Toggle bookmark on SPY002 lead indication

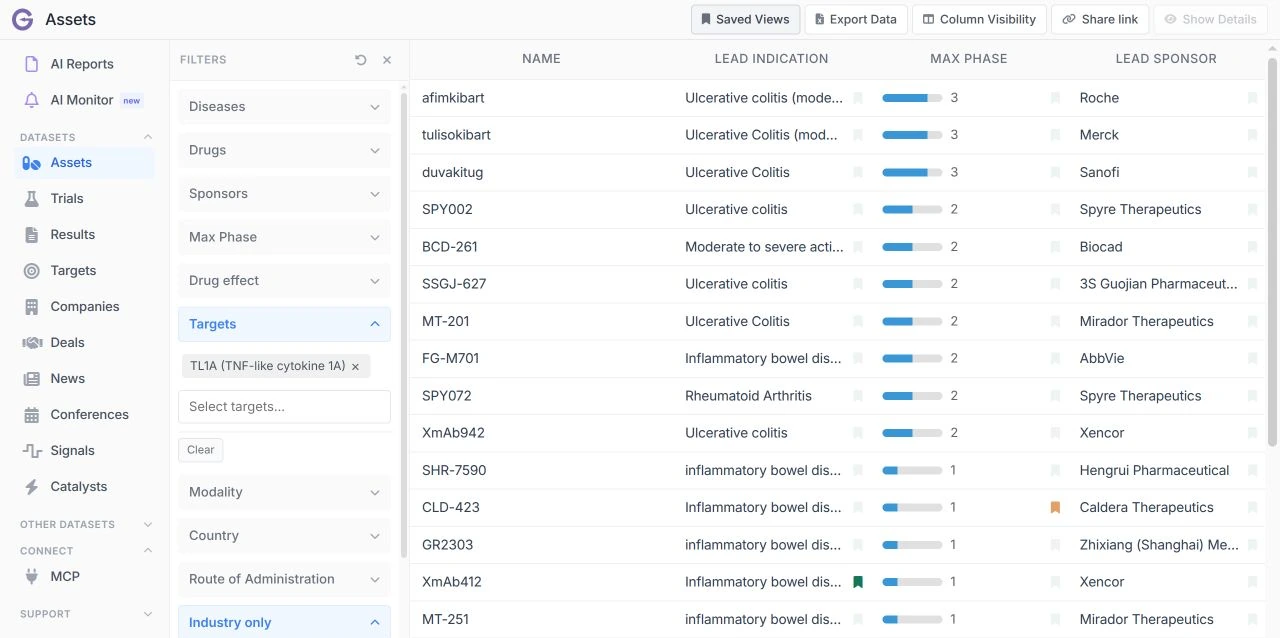point(858,210)
